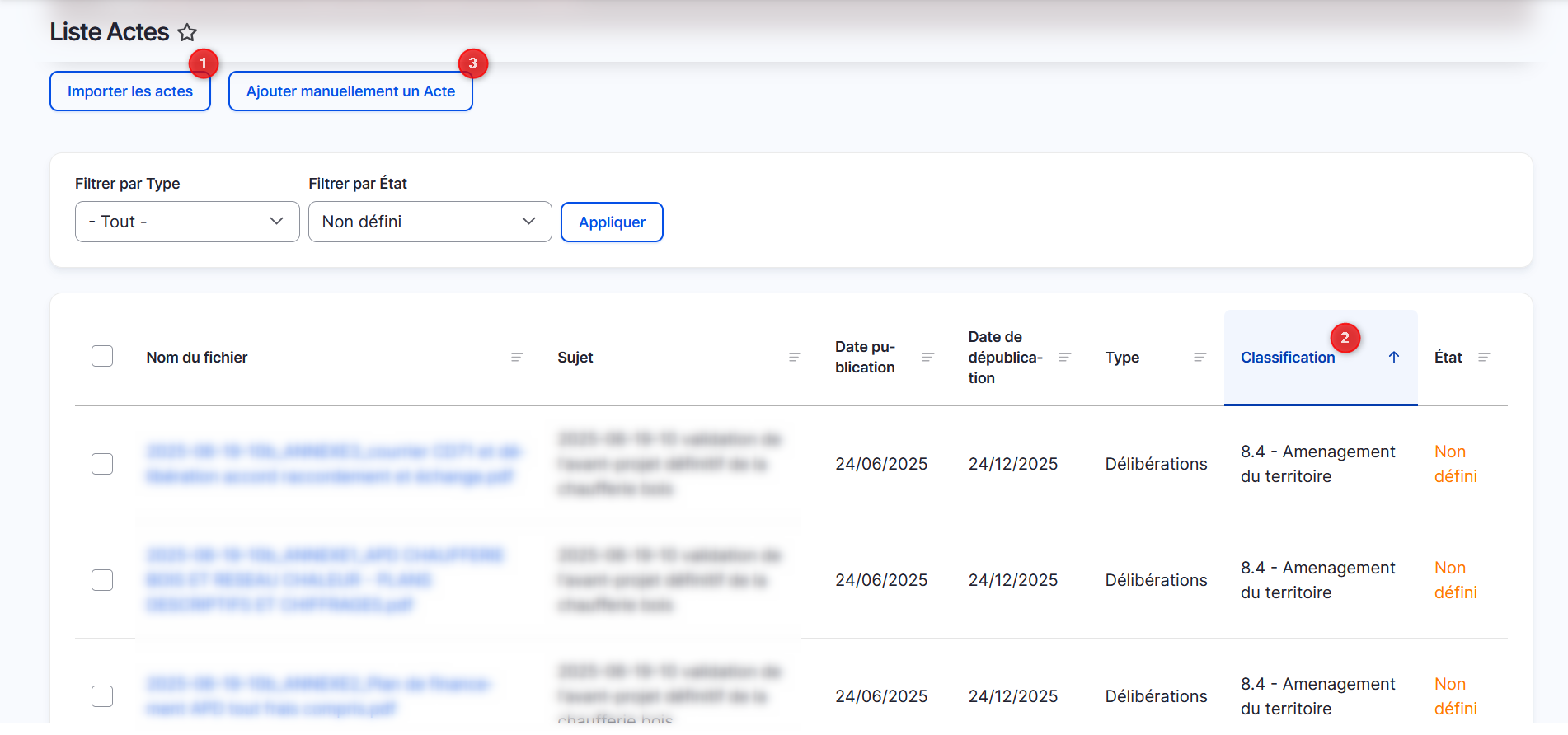Toggle Classification ascending sort arrow

tap(1394, 358)
